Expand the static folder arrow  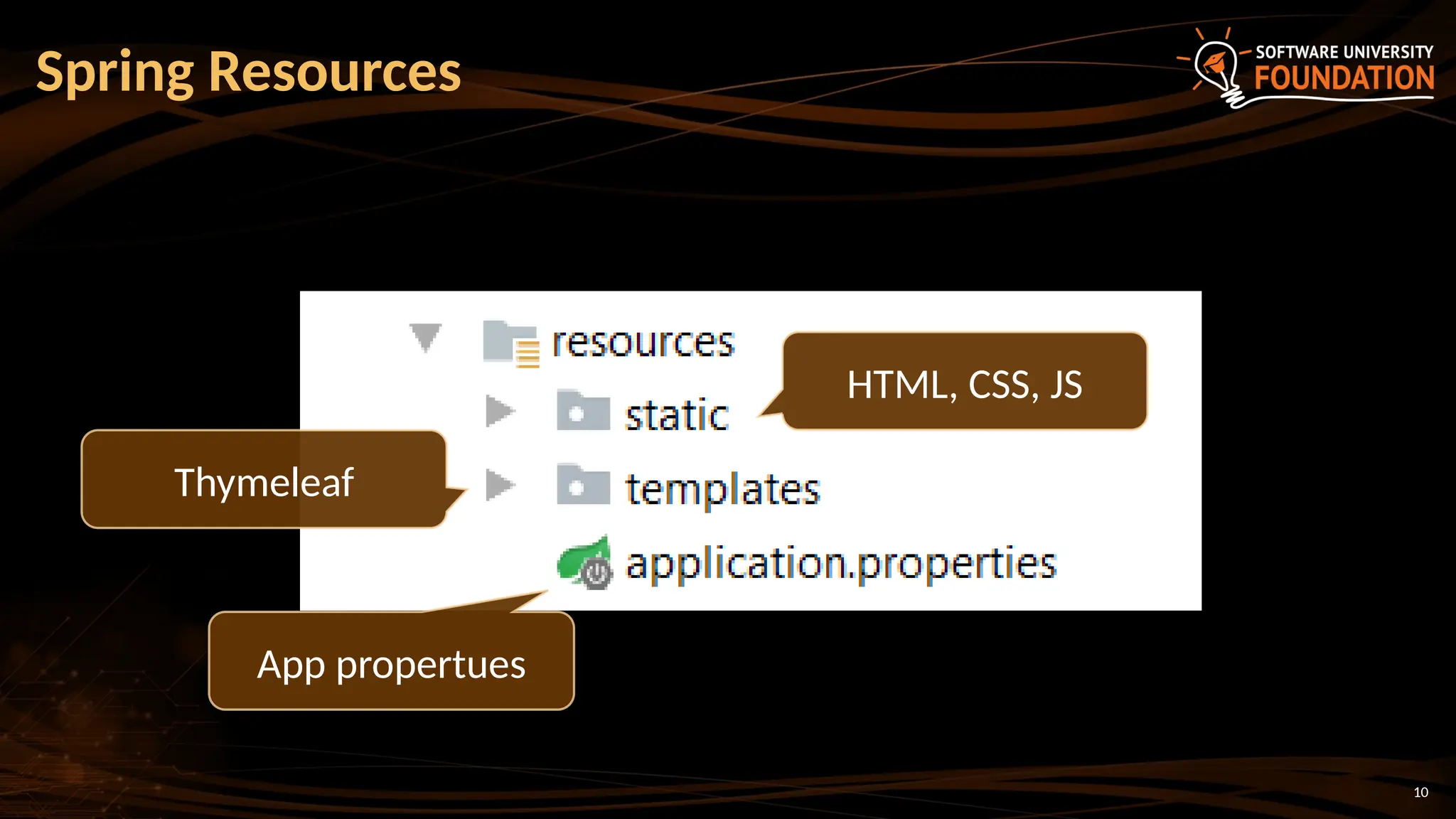coord(500,411)
